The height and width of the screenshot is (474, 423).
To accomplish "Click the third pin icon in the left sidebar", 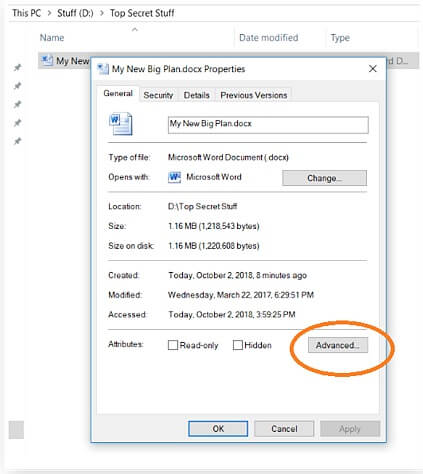I will click(17, 104).
